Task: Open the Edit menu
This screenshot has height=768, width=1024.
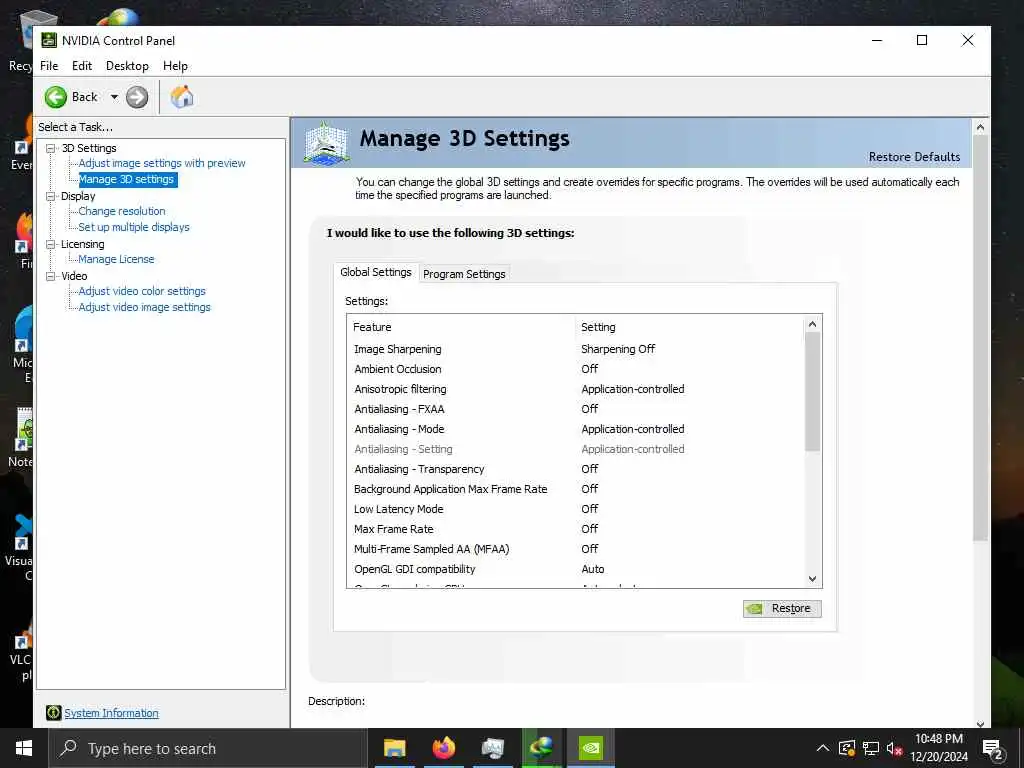Action: point(82,66)
